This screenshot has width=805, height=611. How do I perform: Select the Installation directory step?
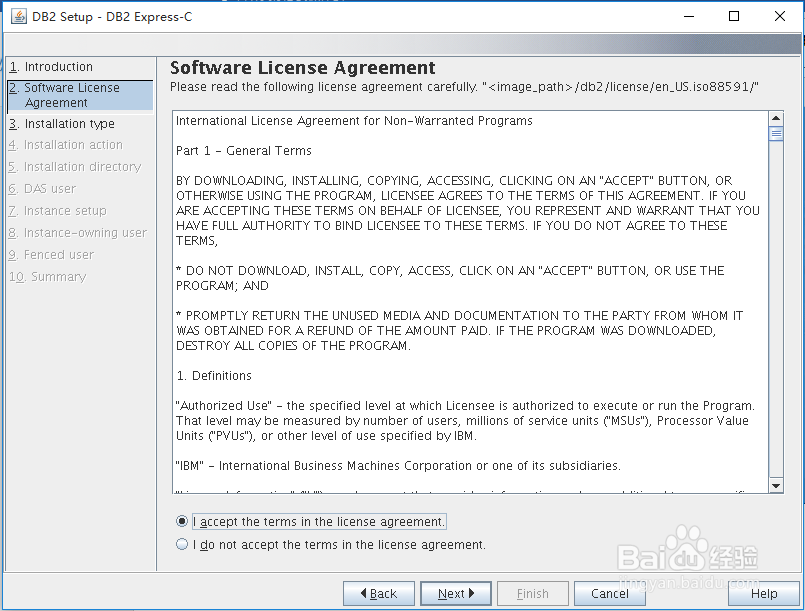[75, 167]
